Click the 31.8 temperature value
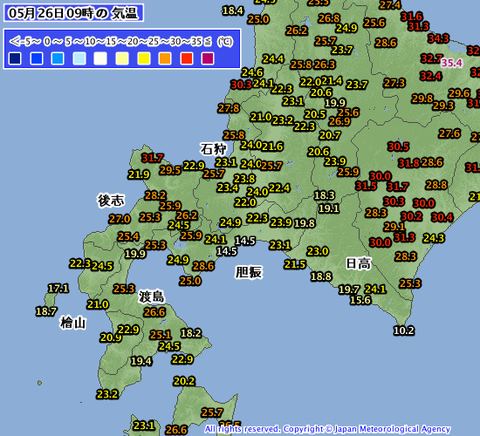The height and width of the screenshot is (436, 480). pos(409,163)
